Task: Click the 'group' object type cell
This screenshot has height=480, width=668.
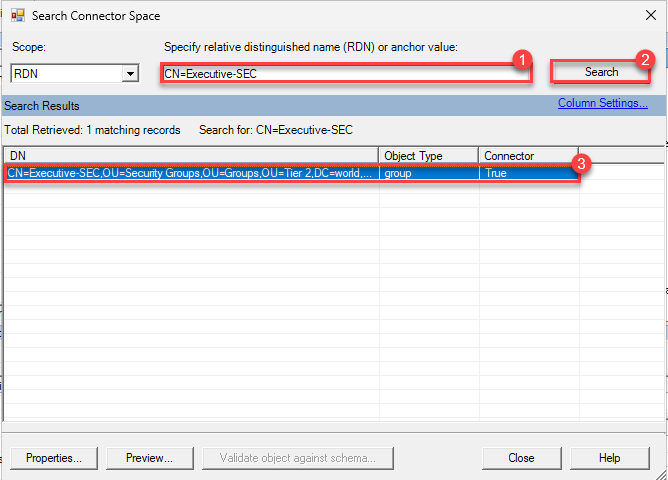Action: click(x=427, y=173)
